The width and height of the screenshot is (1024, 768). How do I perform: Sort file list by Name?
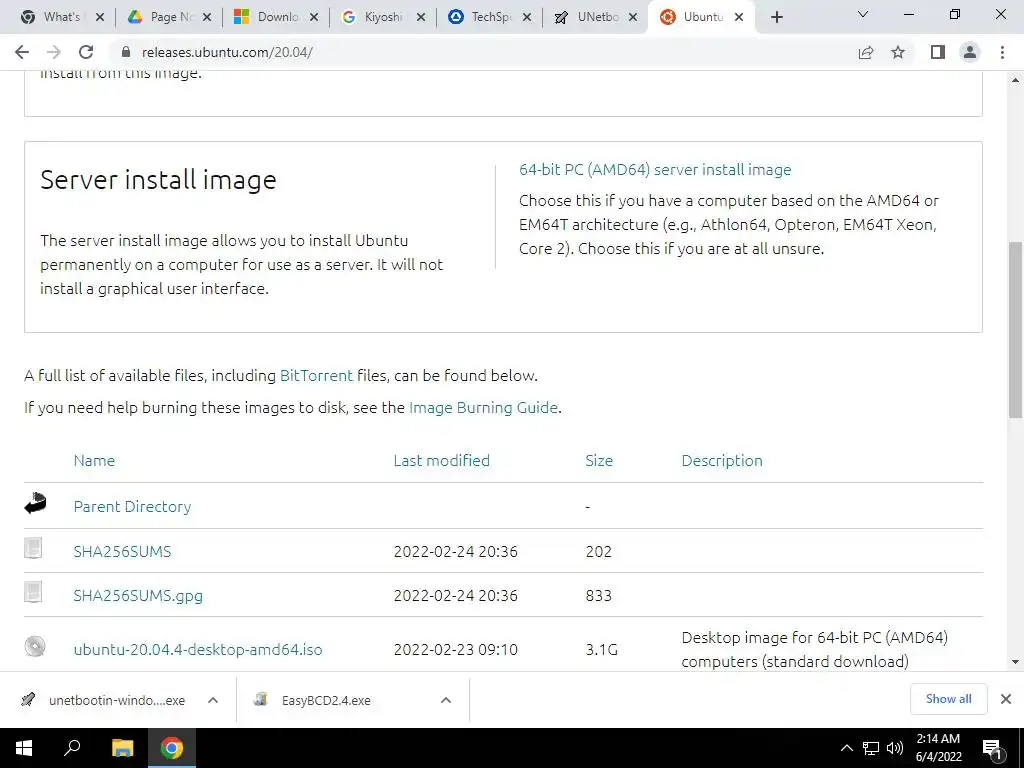94,460
